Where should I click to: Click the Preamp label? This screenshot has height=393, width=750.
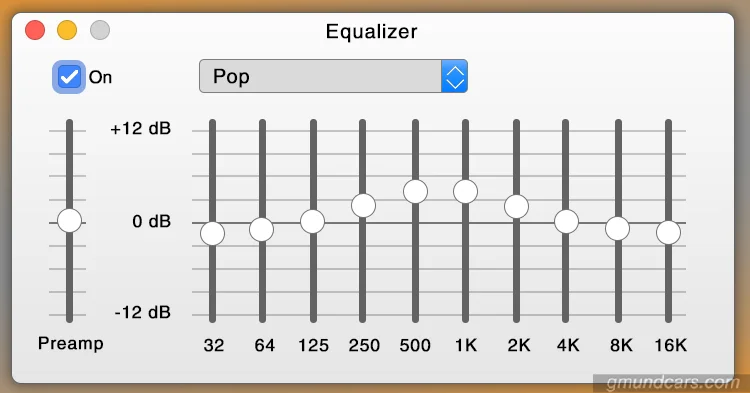[x=71, y=344]
